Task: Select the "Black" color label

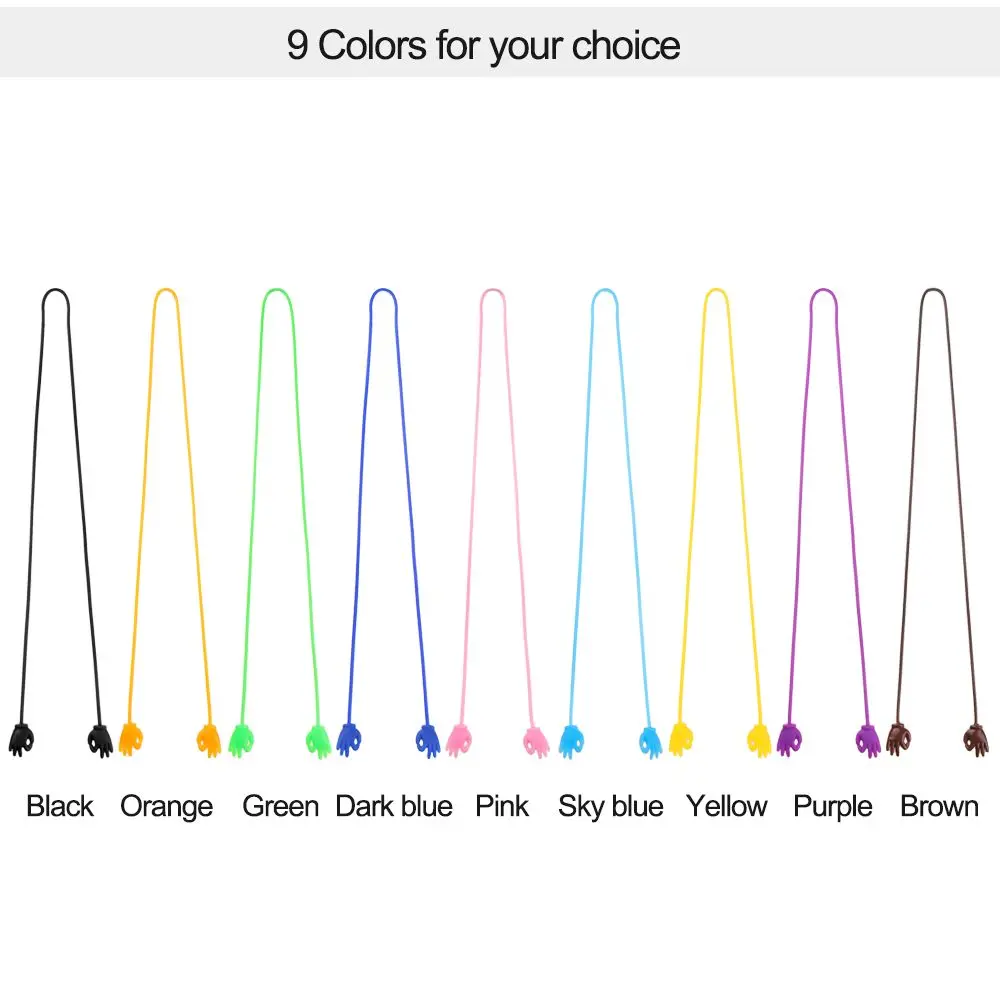Action: pos(60,806)
